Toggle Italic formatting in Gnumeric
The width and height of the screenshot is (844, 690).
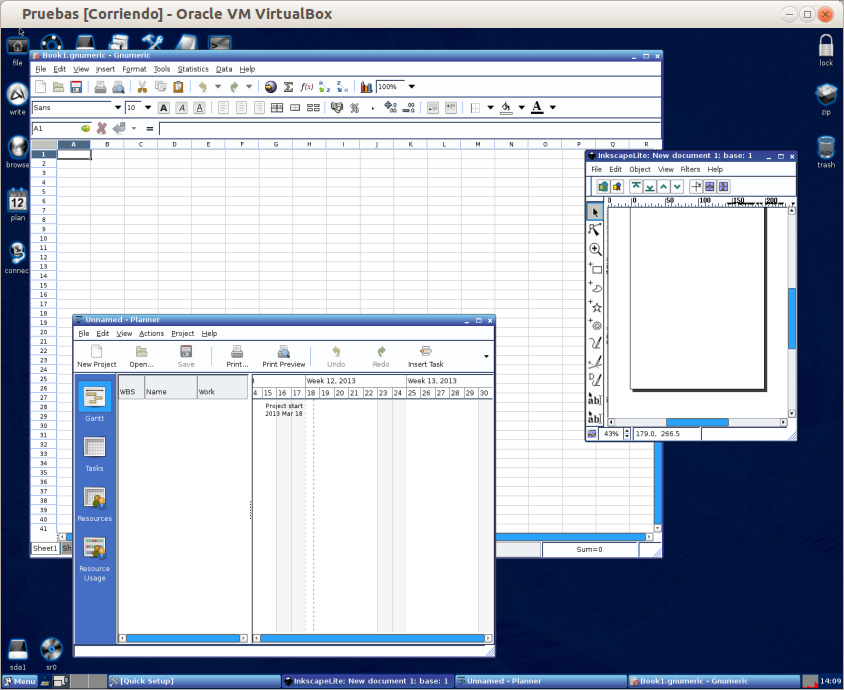[181, 108]
